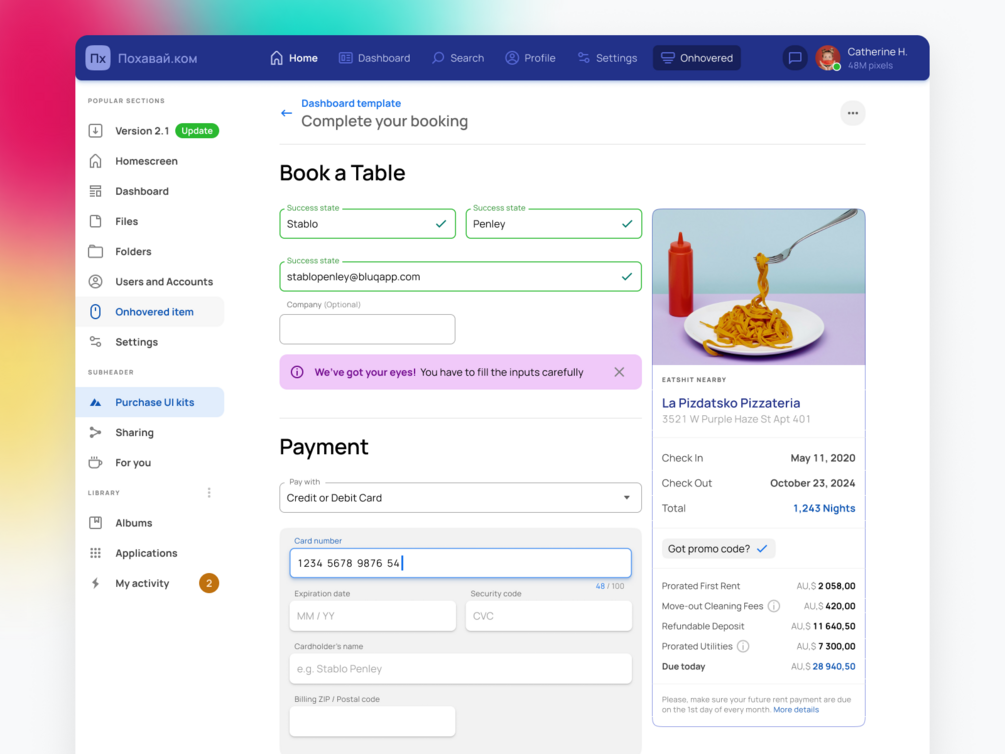The width and height of the screenshot is (1005, 754).
Task: Click the Пх logo icon
Action: tap(98, 58)
